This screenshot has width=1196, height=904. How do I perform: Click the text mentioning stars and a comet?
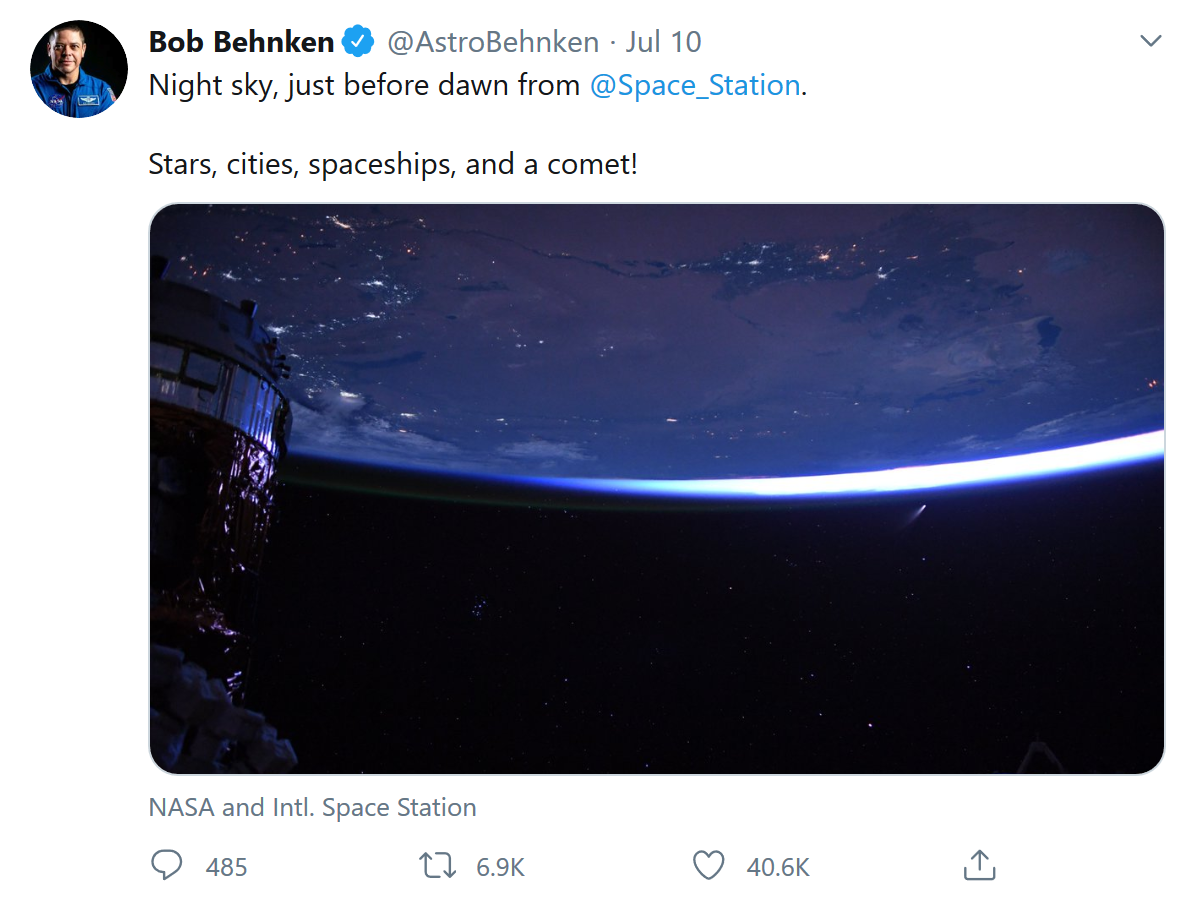[392, 164]
